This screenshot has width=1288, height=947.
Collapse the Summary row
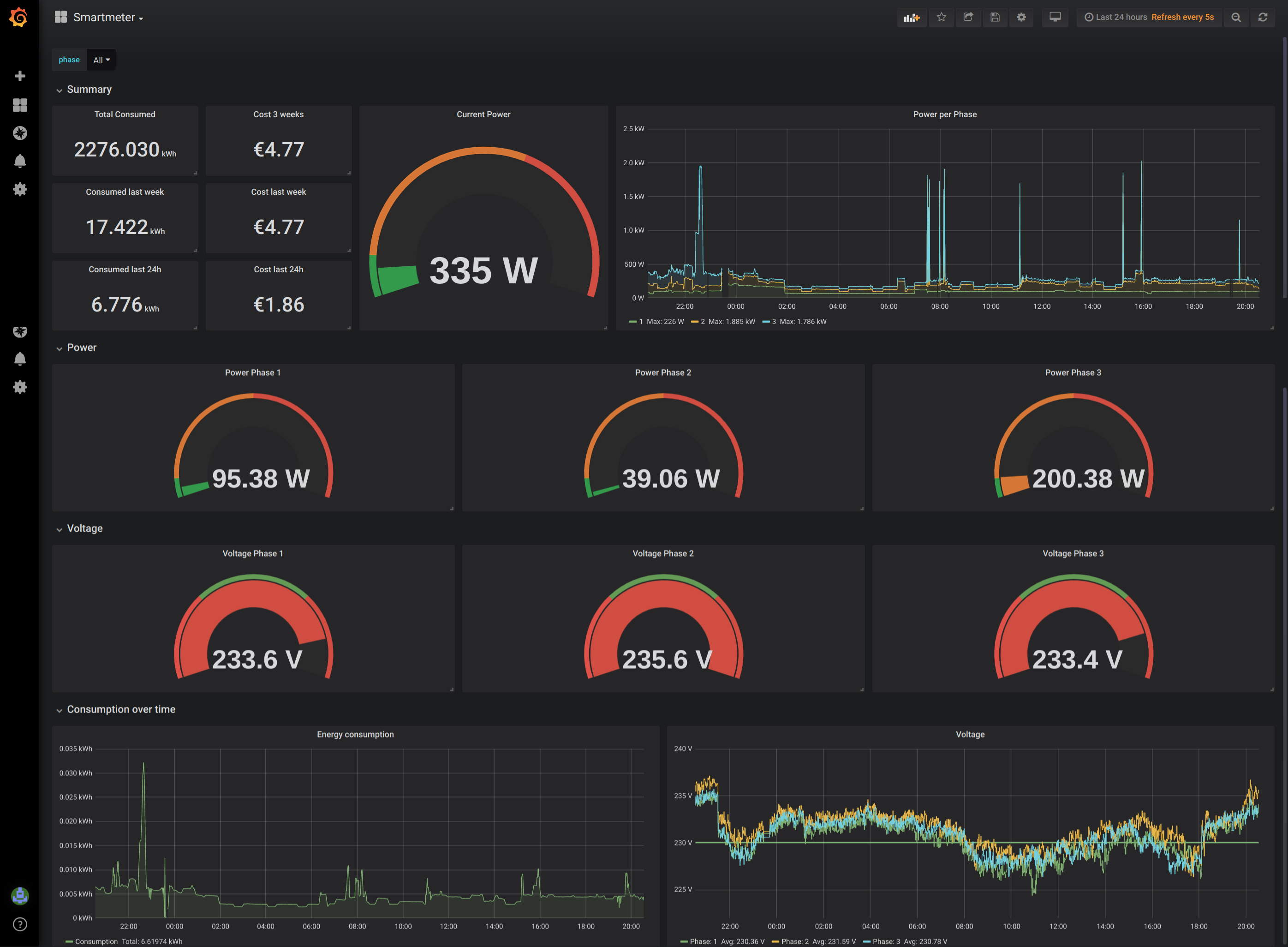pos(89,90)
